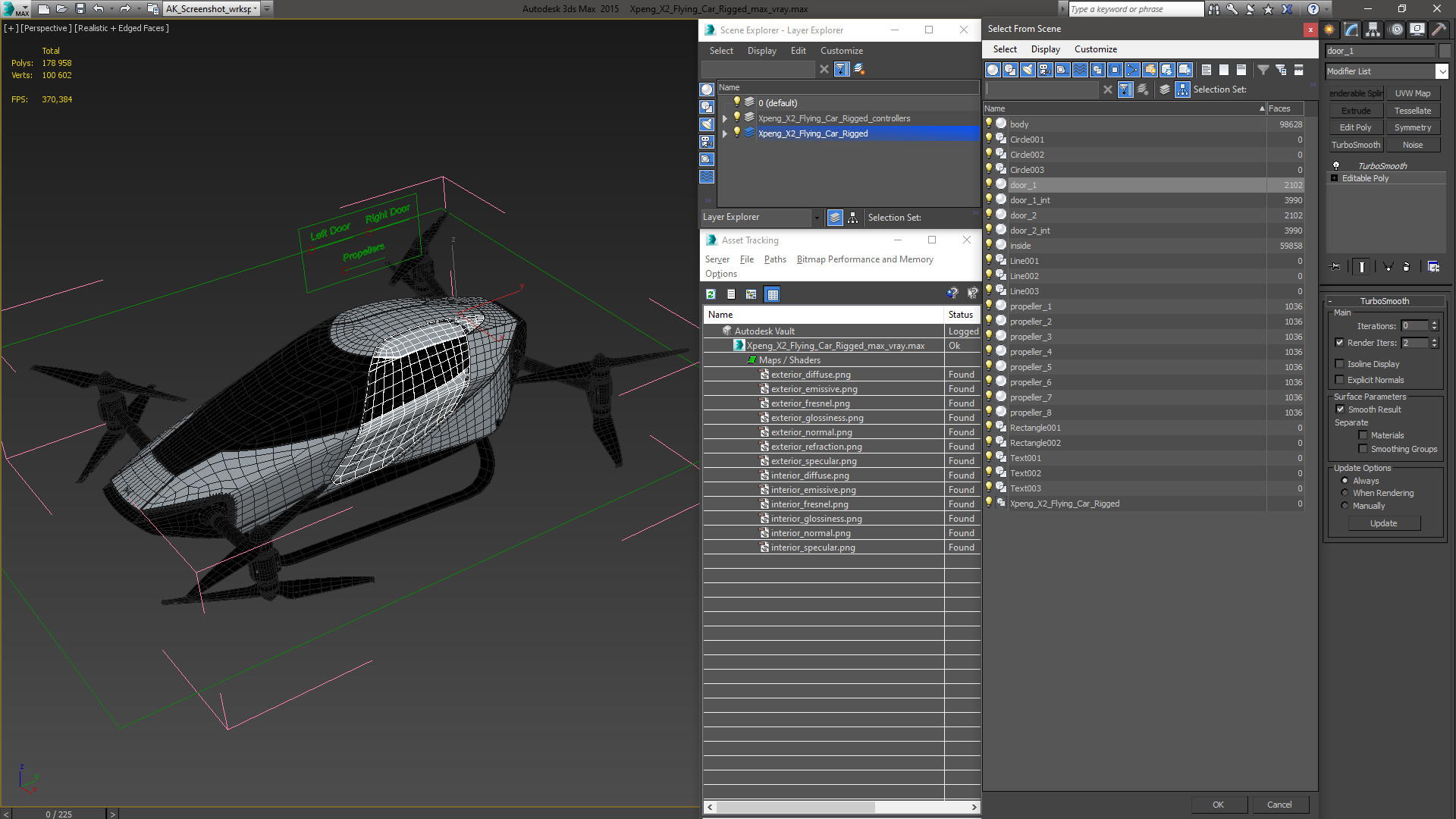Collapse the TurboSmooth rollout header
Screen dimensions: 1456x819
click(1384, 301)
